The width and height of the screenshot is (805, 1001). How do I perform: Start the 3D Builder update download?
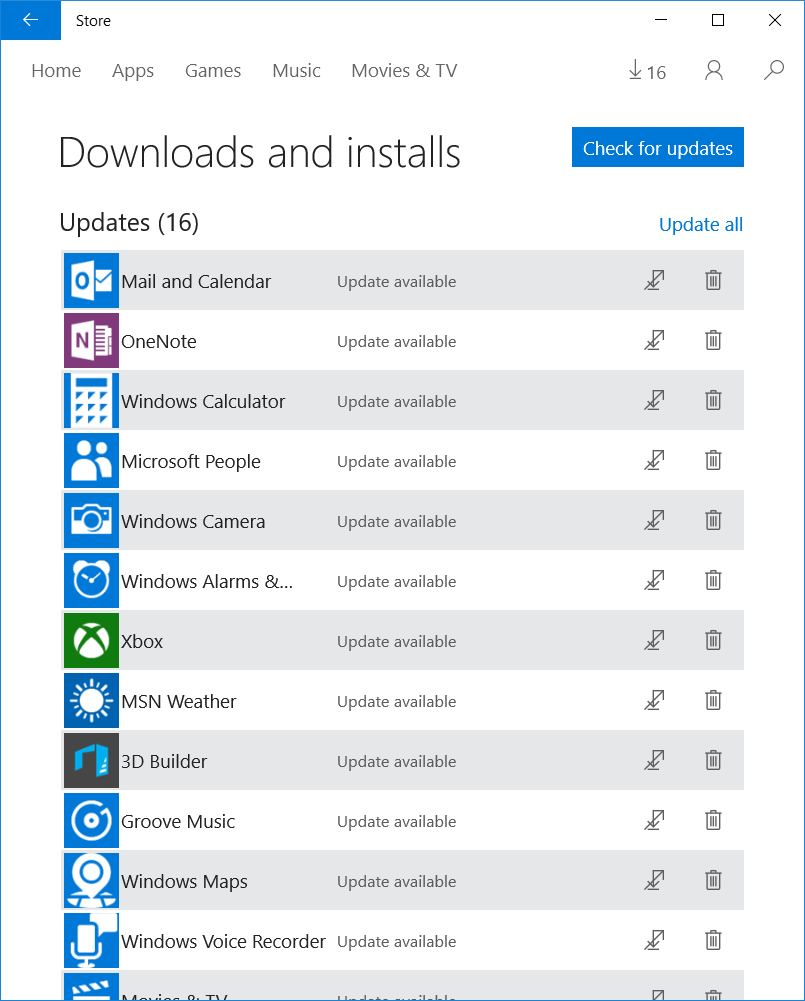coord(654,760)
